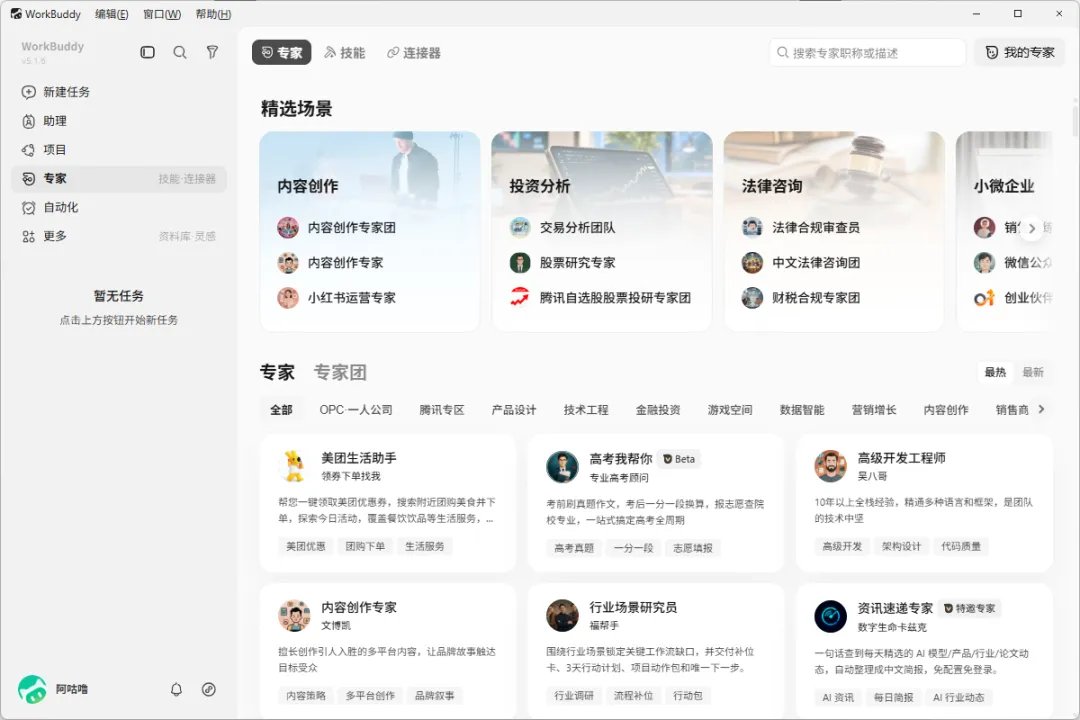Open the 帮助(H) menu
This screenshot has height=720, width=1080.
[214, 14]
